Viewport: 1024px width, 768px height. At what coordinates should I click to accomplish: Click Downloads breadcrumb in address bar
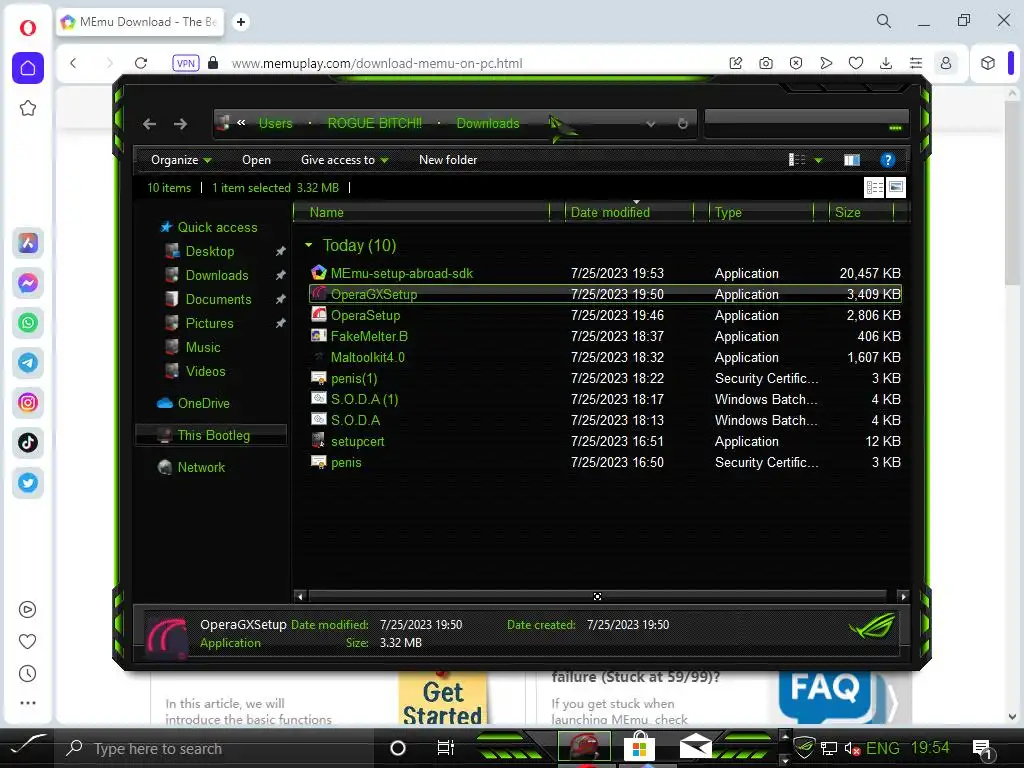coord(488,123)
